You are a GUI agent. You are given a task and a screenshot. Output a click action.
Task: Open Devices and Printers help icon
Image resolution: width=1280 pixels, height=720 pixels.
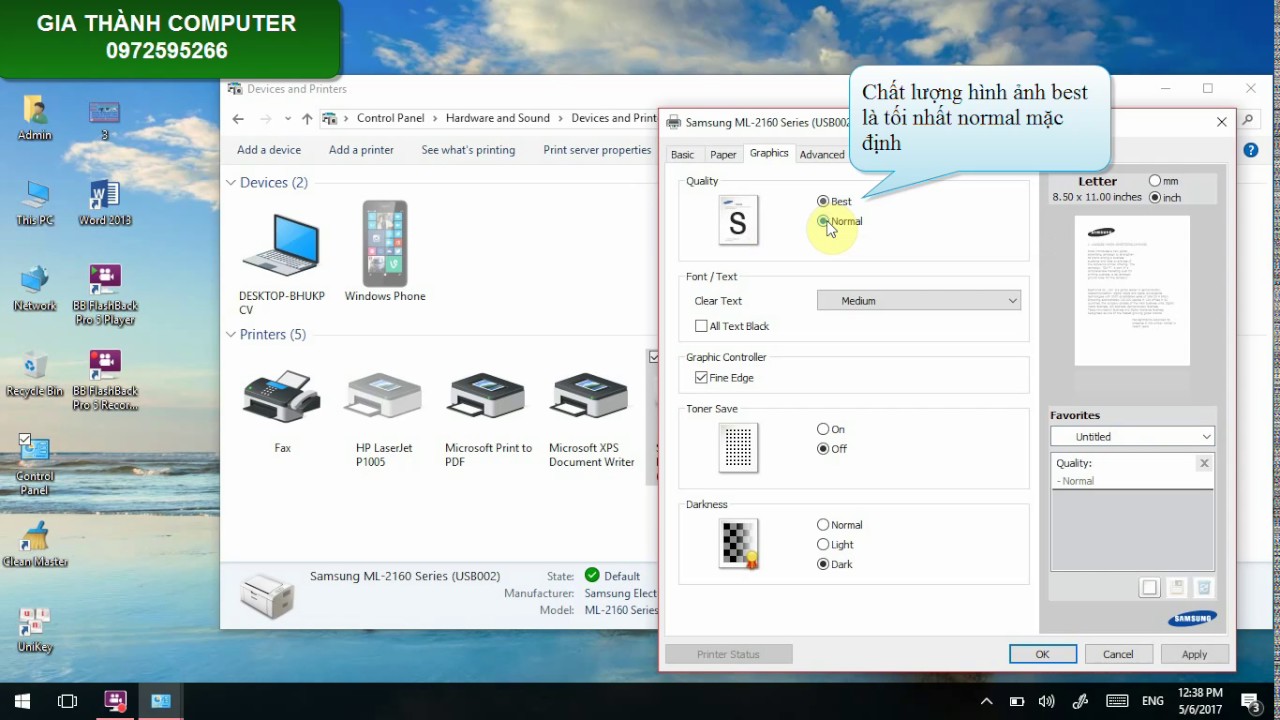(1250, 150)
